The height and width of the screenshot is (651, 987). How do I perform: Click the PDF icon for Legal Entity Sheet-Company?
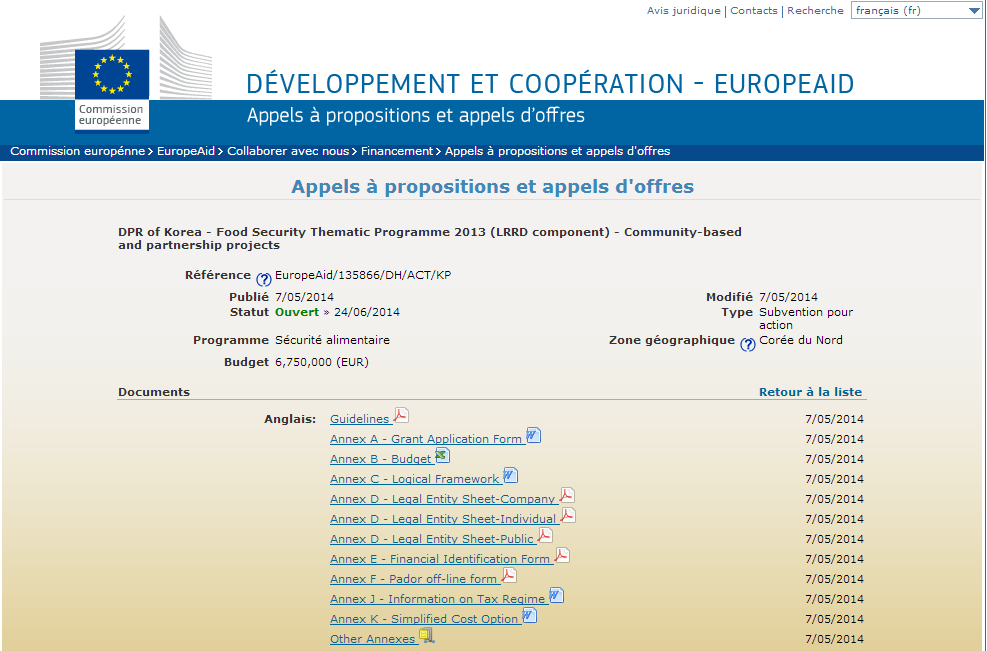coord(567,496)
